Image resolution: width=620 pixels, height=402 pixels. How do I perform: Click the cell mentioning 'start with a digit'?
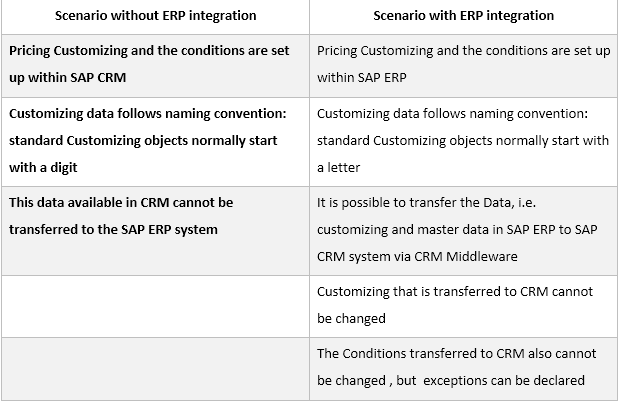tap(155, 142)
